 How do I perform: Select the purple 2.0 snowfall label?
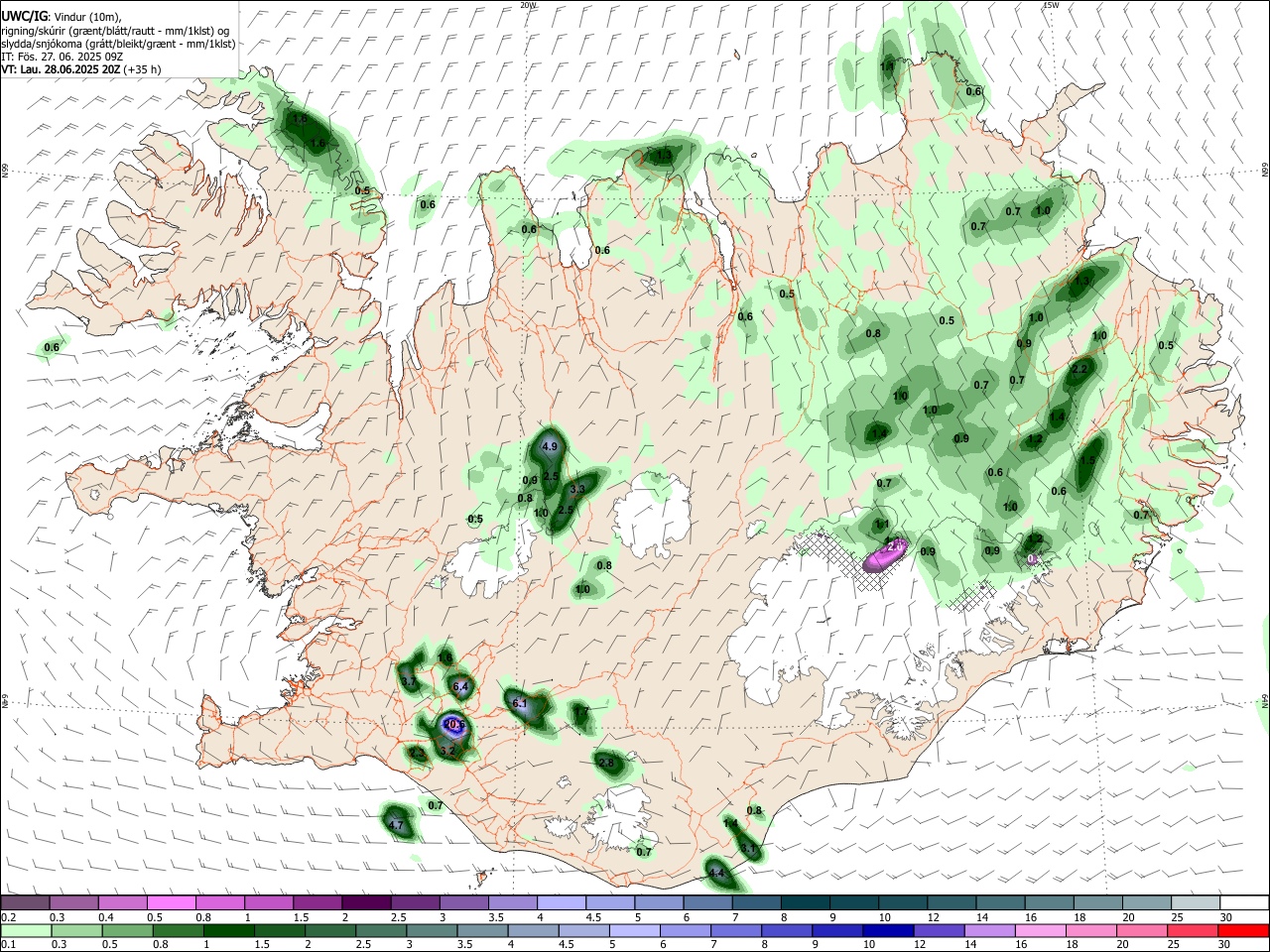pyautogui.click(x=894, y=546)
